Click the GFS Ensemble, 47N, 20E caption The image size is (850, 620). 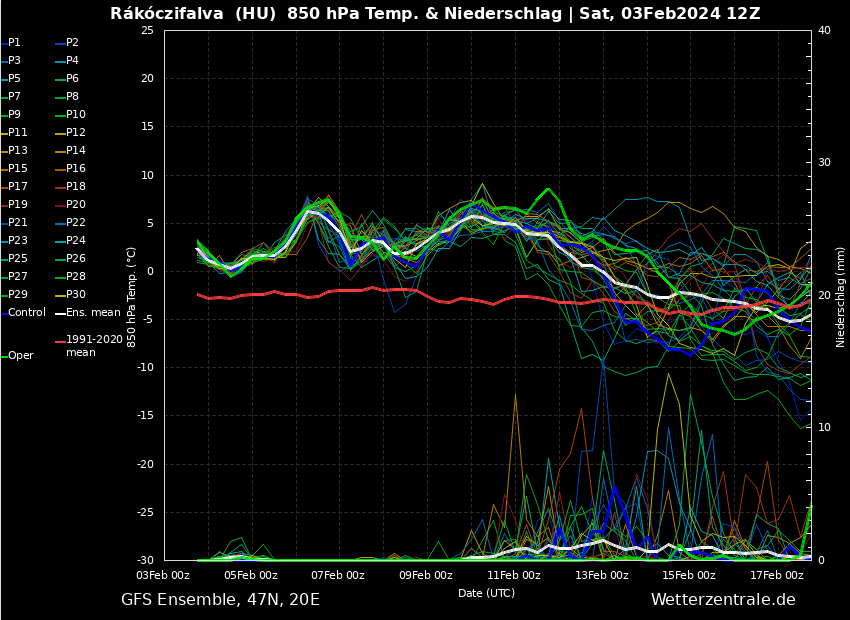(220, 600)
